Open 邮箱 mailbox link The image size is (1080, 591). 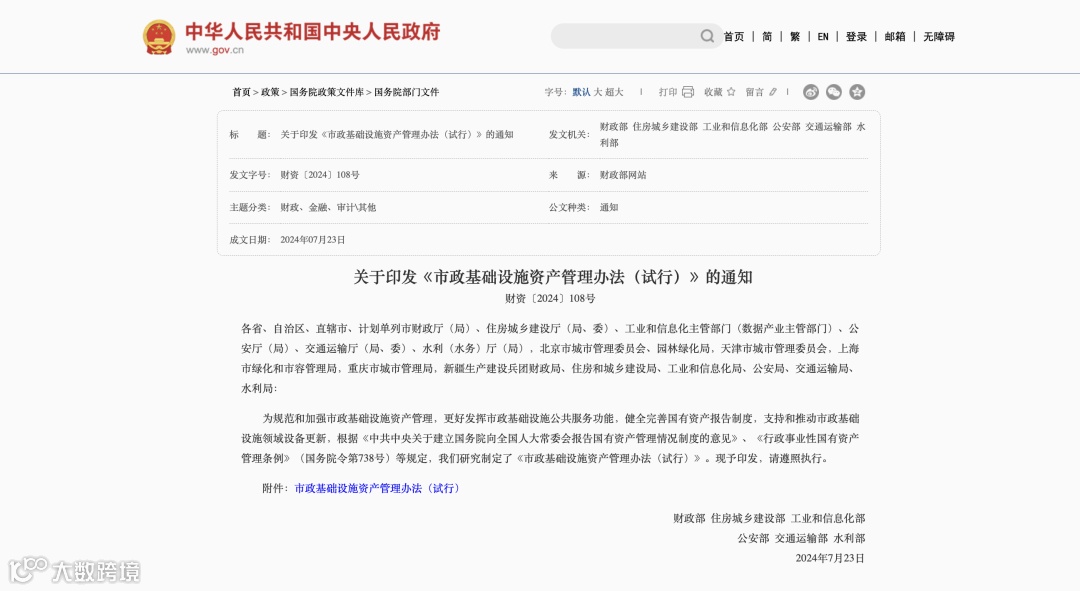(895, 37)
